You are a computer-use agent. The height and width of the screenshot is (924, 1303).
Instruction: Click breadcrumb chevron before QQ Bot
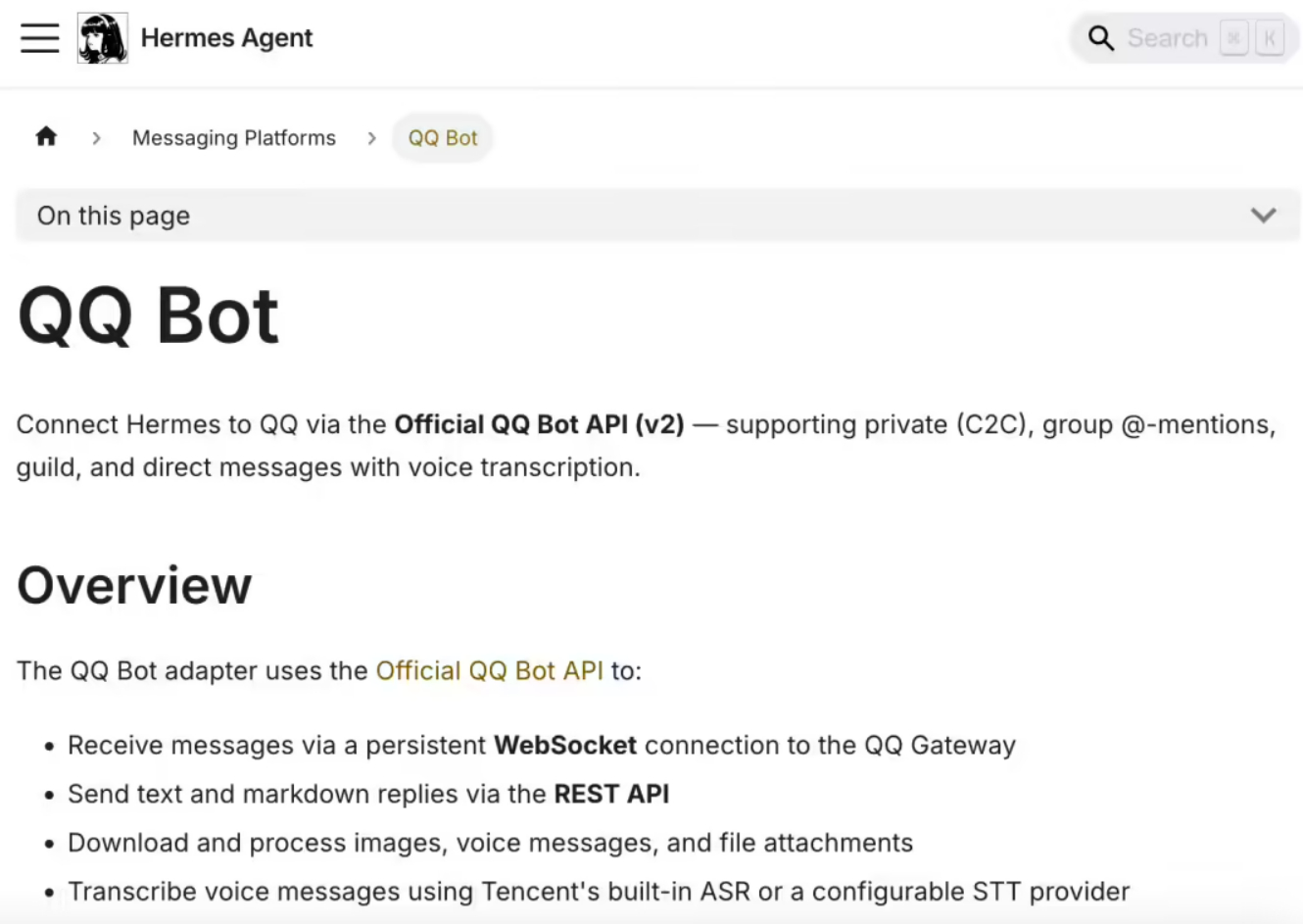click(371, 138)
